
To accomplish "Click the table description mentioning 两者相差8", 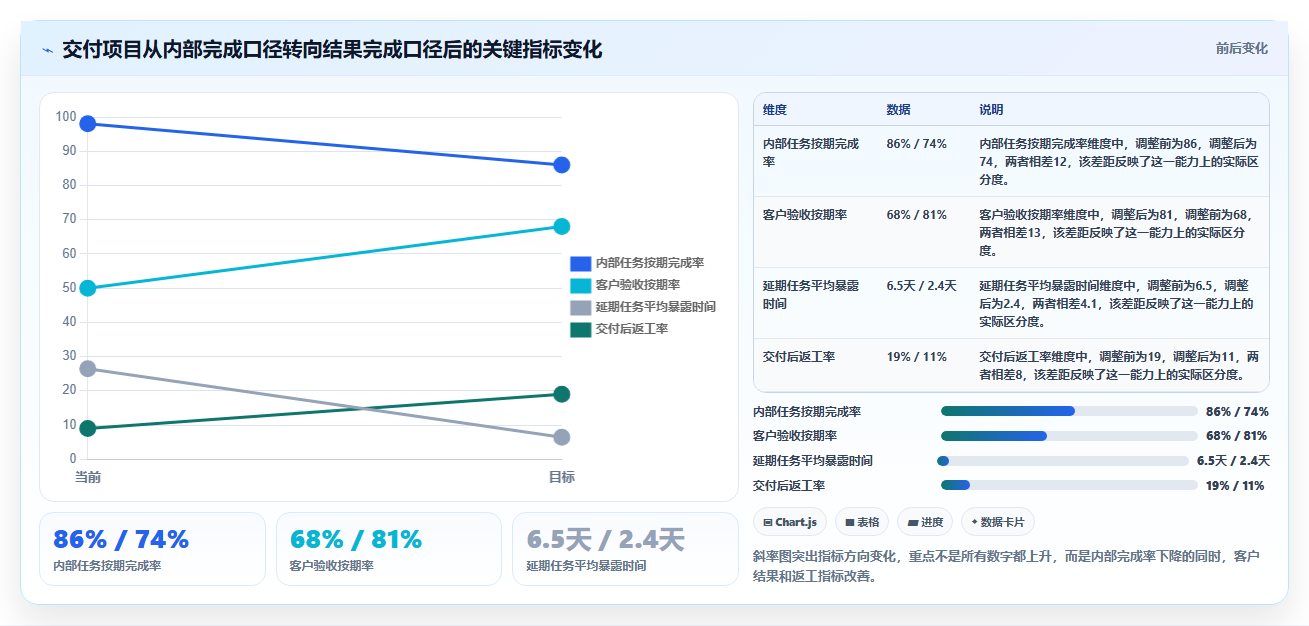I will [x=1119, y=365].
